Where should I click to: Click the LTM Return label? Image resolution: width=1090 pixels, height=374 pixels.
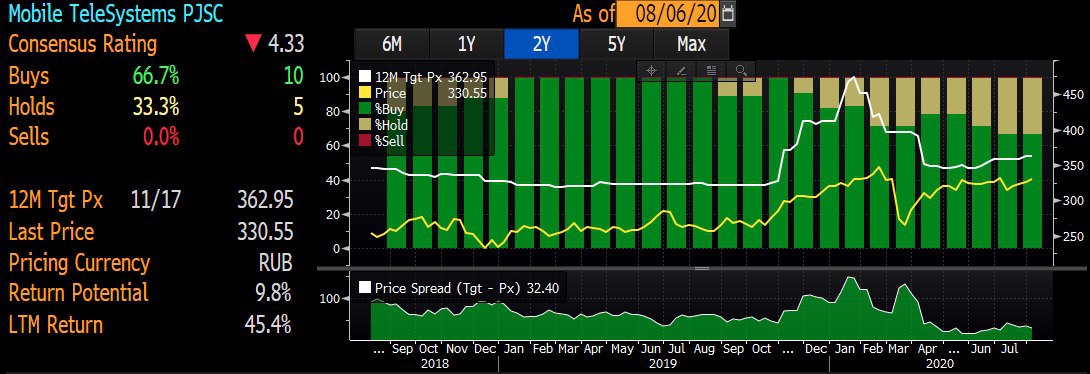click(x=55, y=325)
